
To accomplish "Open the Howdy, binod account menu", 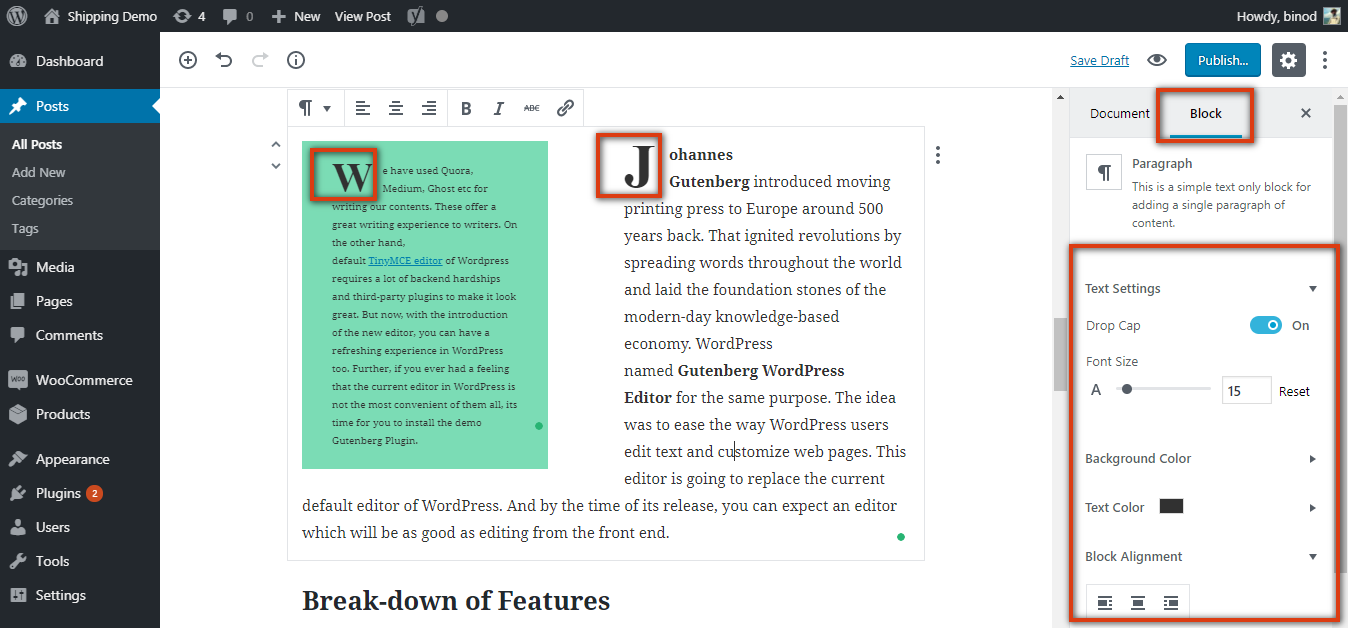I will point(1288,16).
